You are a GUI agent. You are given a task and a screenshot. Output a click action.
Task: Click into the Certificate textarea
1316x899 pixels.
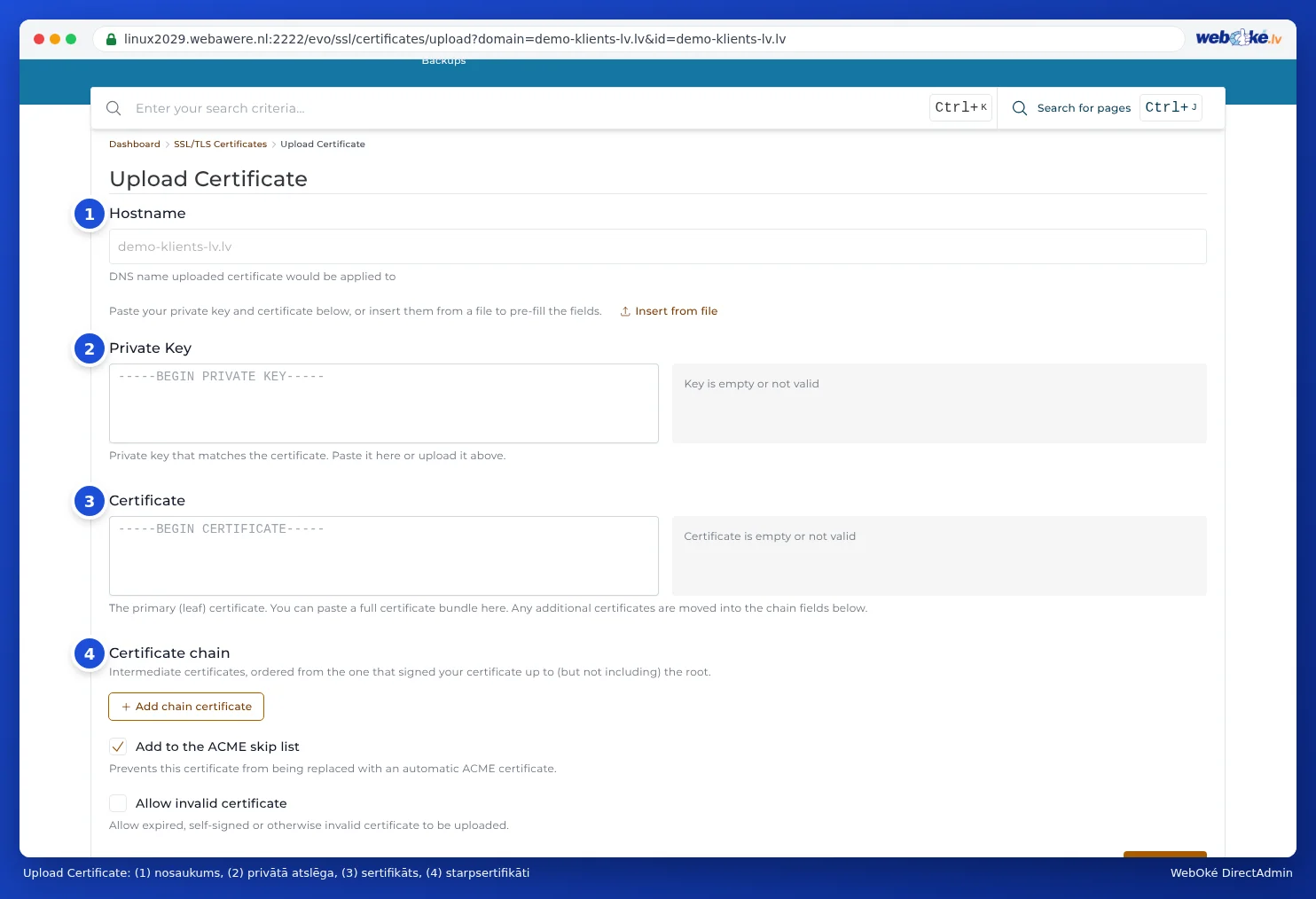tap(384, 556)
